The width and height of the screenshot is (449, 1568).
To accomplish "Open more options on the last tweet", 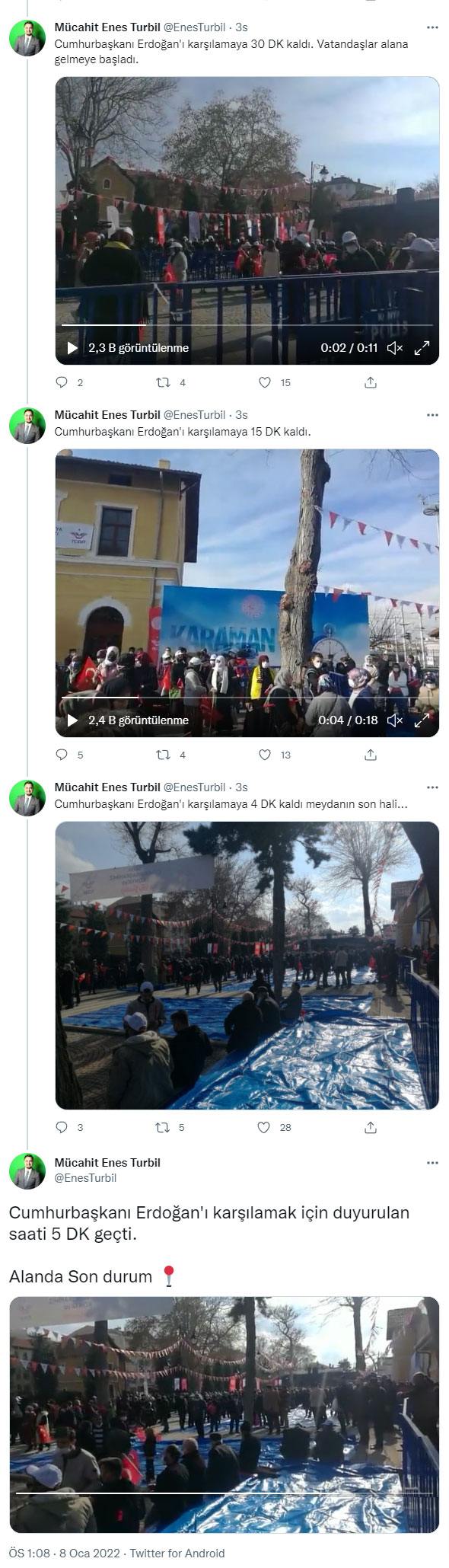I will [x=432, y=1163].
